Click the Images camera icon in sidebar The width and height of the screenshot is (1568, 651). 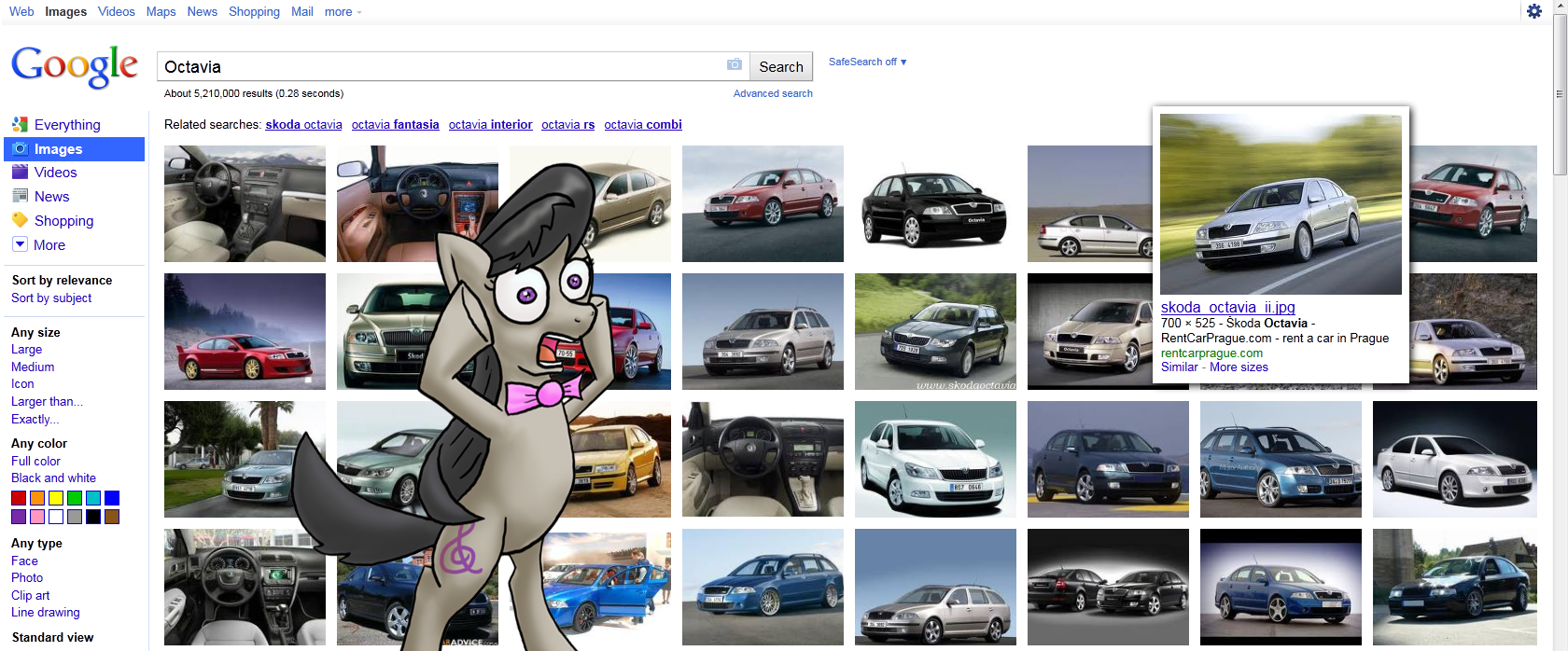click(20, 148)
